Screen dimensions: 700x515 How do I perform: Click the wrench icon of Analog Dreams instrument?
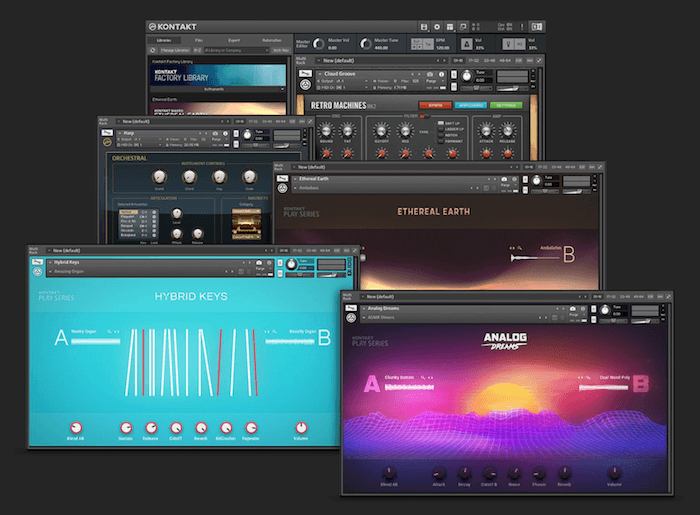pos(351,308)
